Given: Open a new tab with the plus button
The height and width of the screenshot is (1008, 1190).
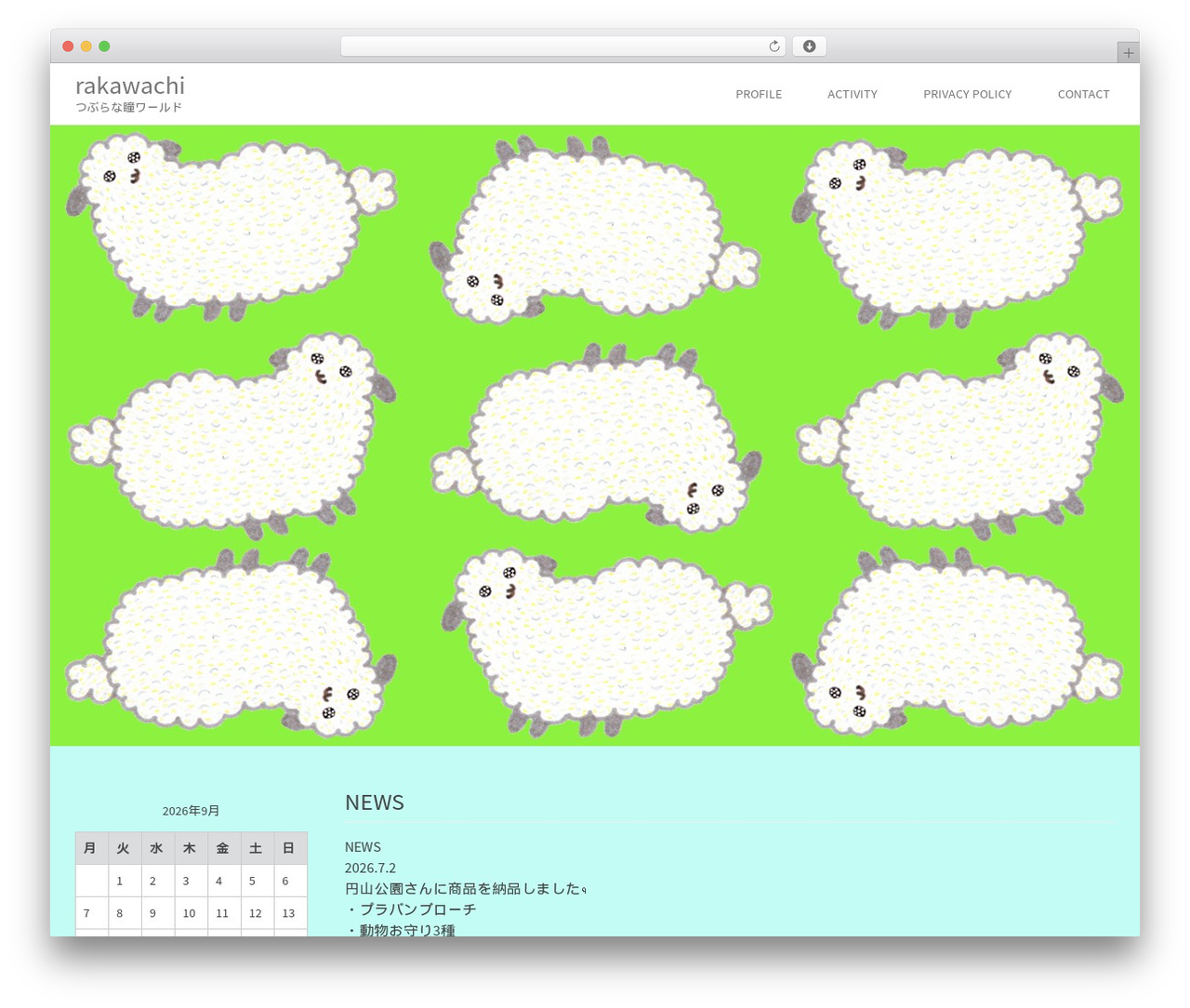Looking at the screenshot, I should tap(1128, 53).
